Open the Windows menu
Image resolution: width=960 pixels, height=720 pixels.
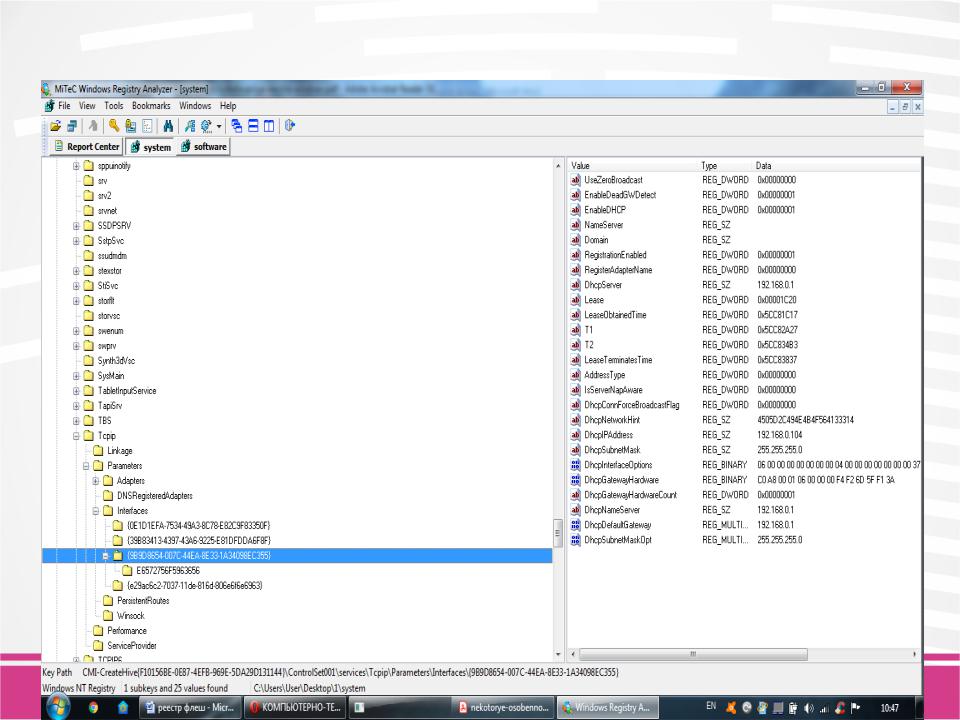195,106
